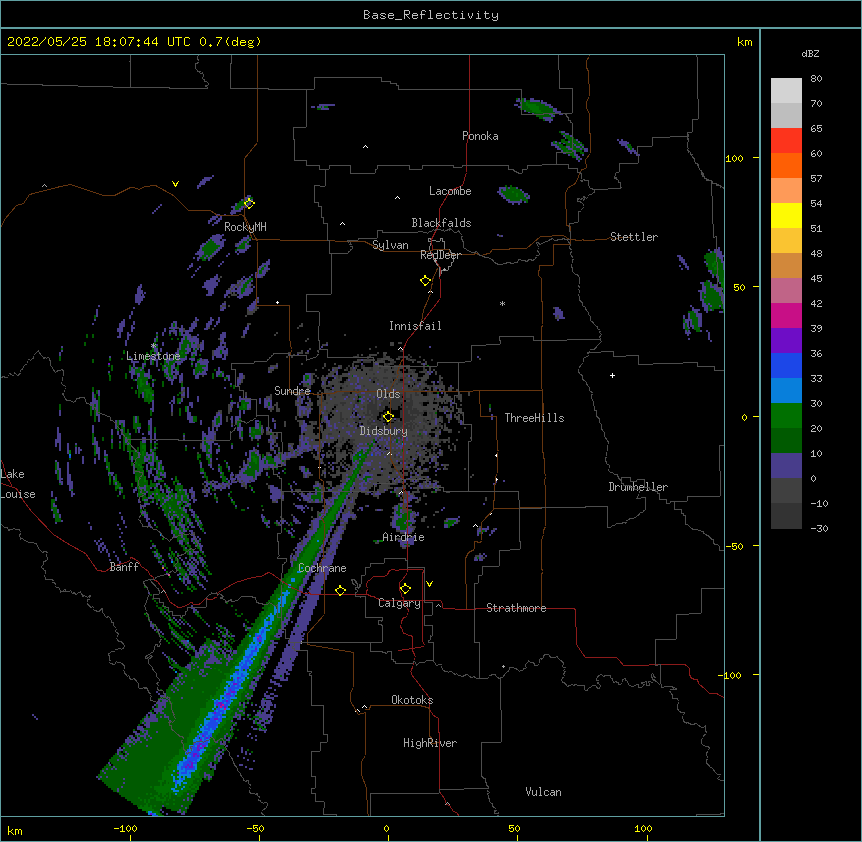Click the RedDeer city label
862x842 pixels.
point(440,255)
